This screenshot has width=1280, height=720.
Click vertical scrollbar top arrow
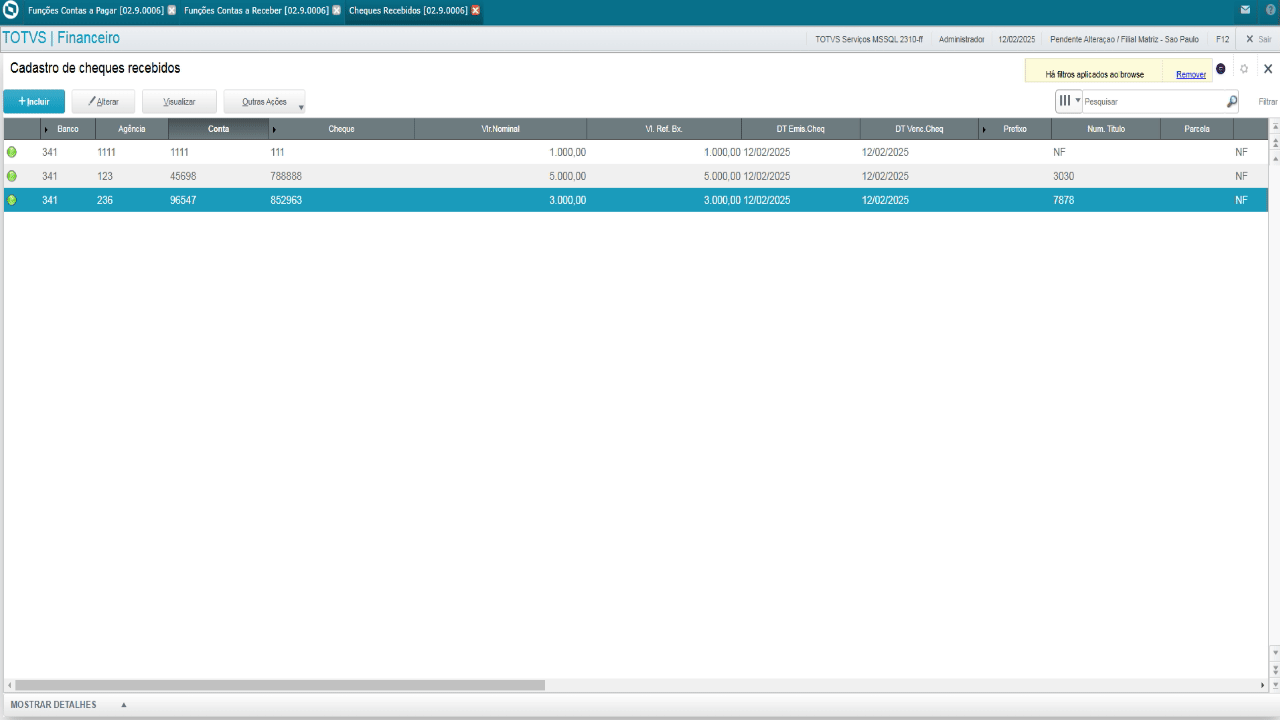(x=1274, y=126)
